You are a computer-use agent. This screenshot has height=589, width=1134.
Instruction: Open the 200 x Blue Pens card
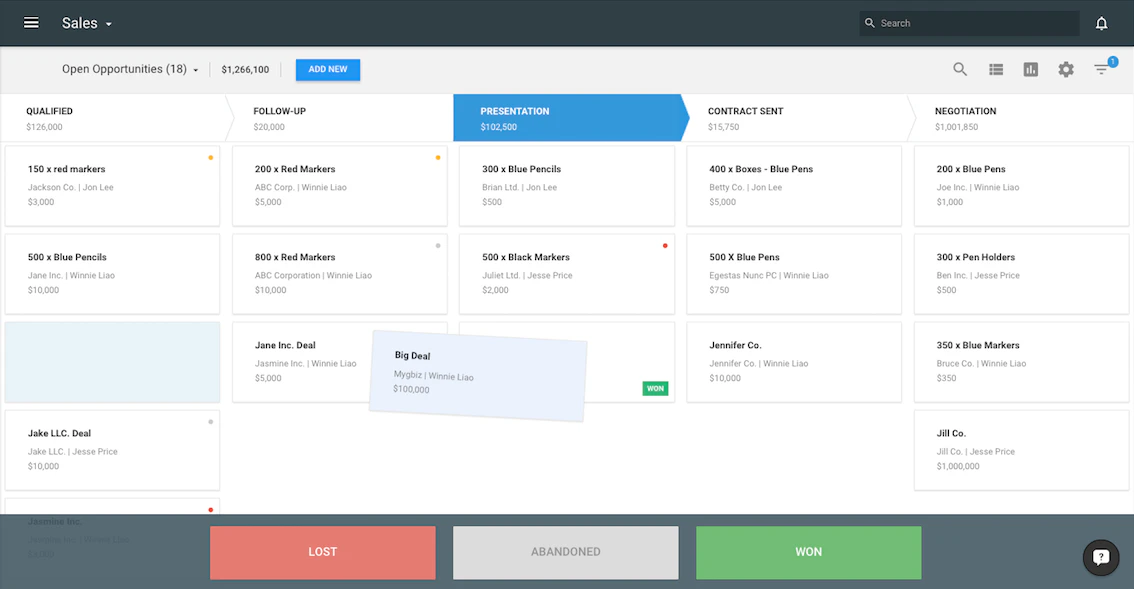1021,186
